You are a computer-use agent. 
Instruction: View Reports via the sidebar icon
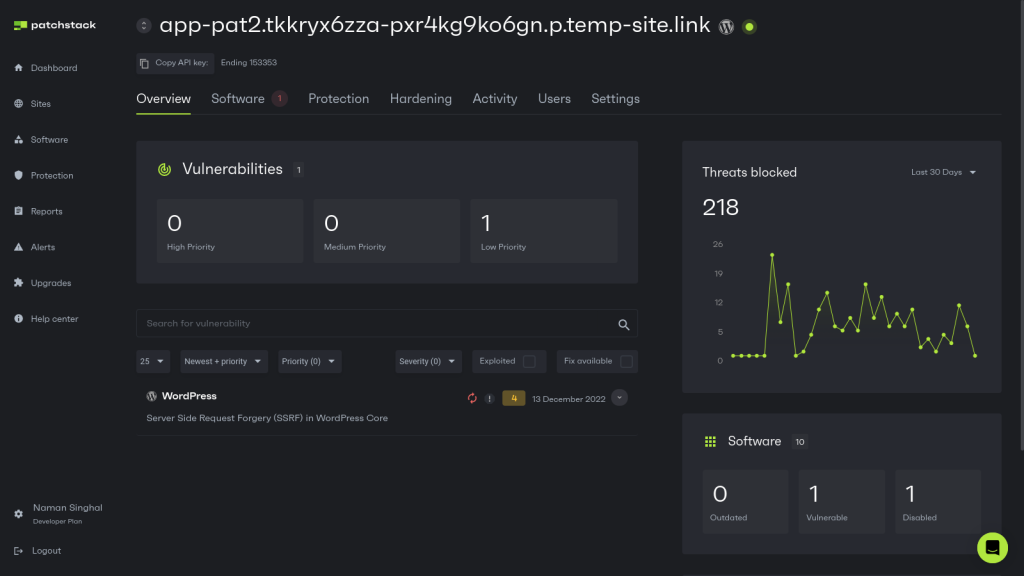(x=48, y=211)
